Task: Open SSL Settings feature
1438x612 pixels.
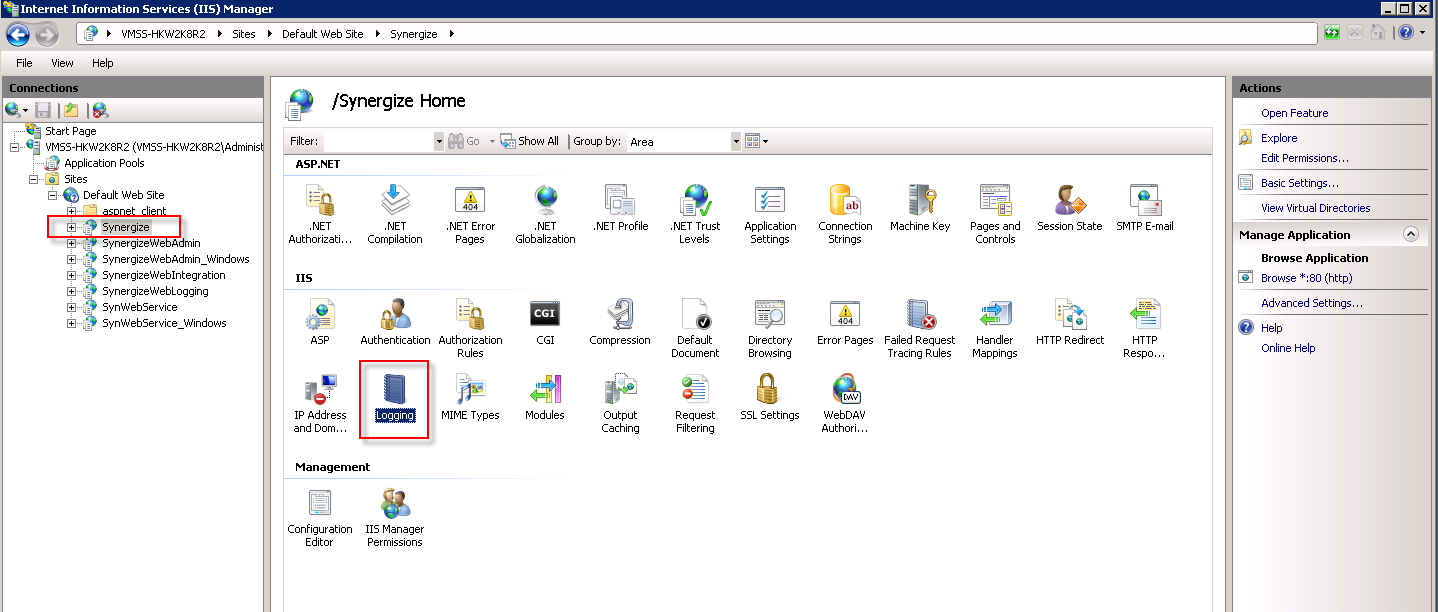Action: [770, 397]
